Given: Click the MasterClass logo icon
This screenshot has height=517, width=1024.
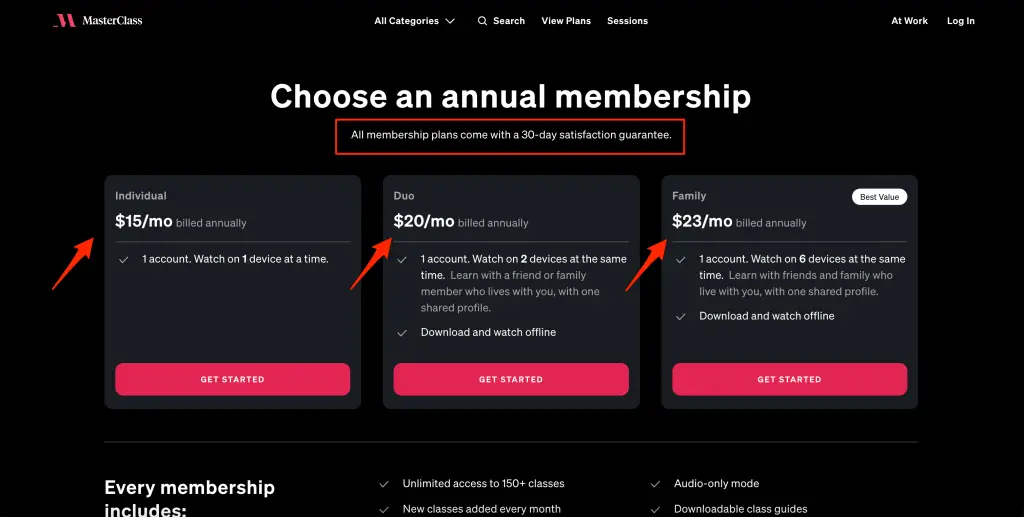Looking at the screenshot, I should click(x=65, y=21).
